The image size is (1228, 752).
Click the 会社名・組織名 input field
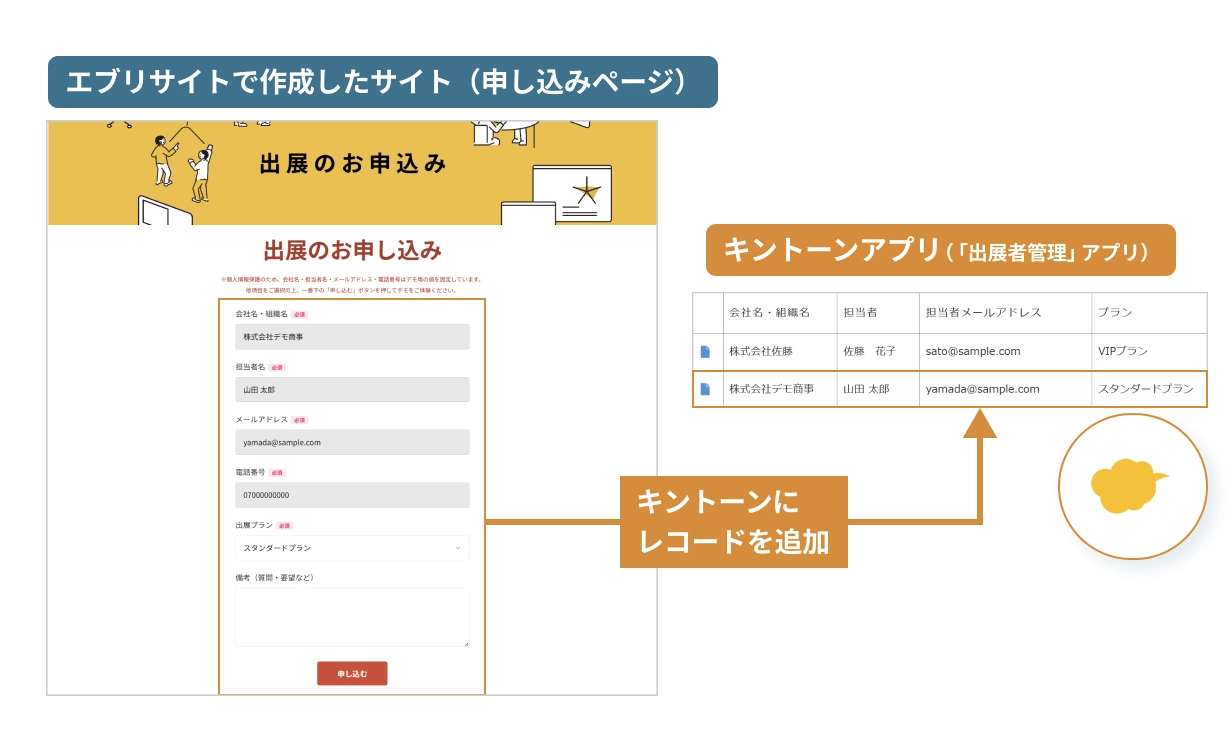coord(352,337)
